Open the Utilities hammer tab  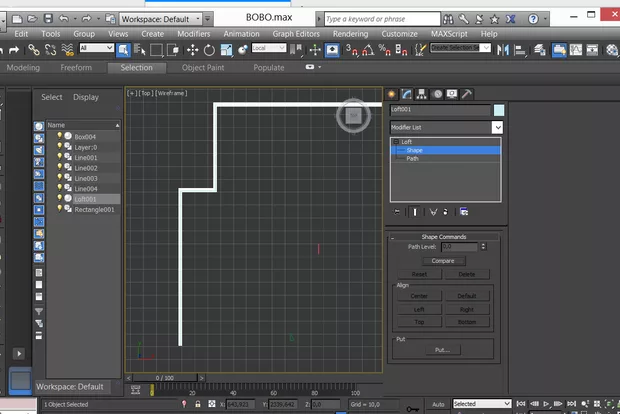click(466, 93)
